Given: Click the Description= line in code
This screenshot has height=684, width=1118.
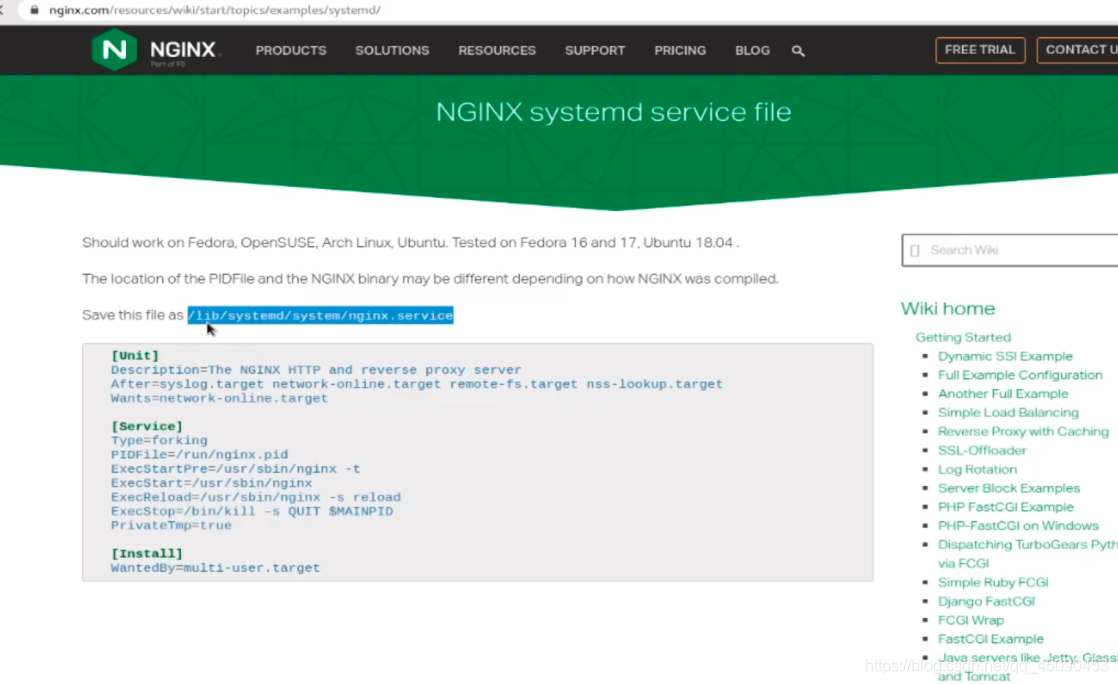Looking at the screenshot, I should coord(316,369).
